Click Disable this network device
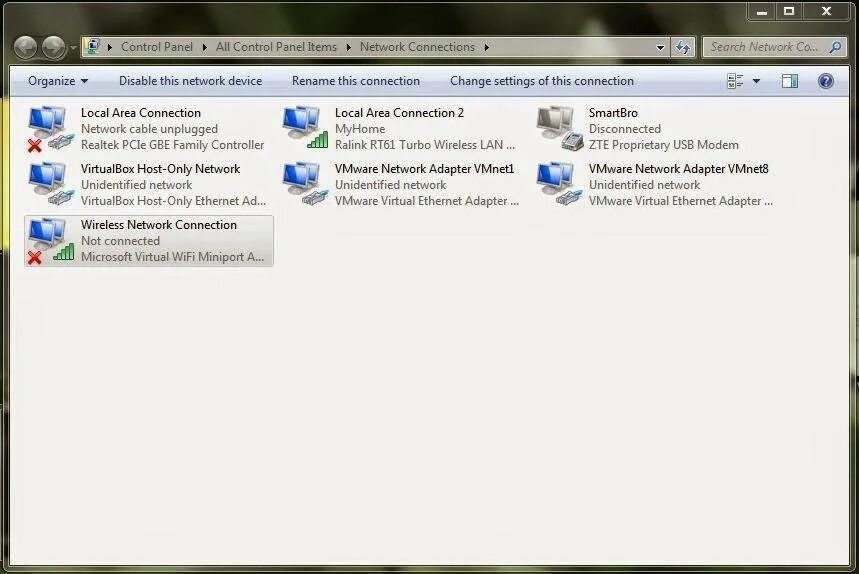This screenshot has width=859, height=574. pos(191,81)
